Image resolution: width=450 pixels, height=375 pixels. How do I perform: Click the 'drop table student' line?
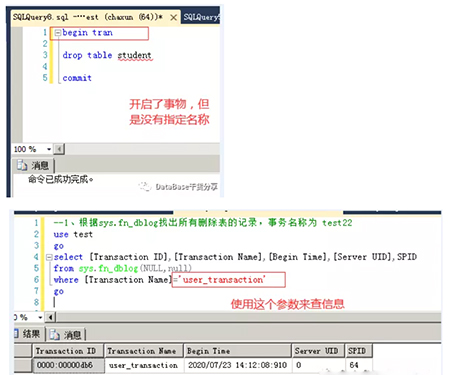click(x=107, y=55)
